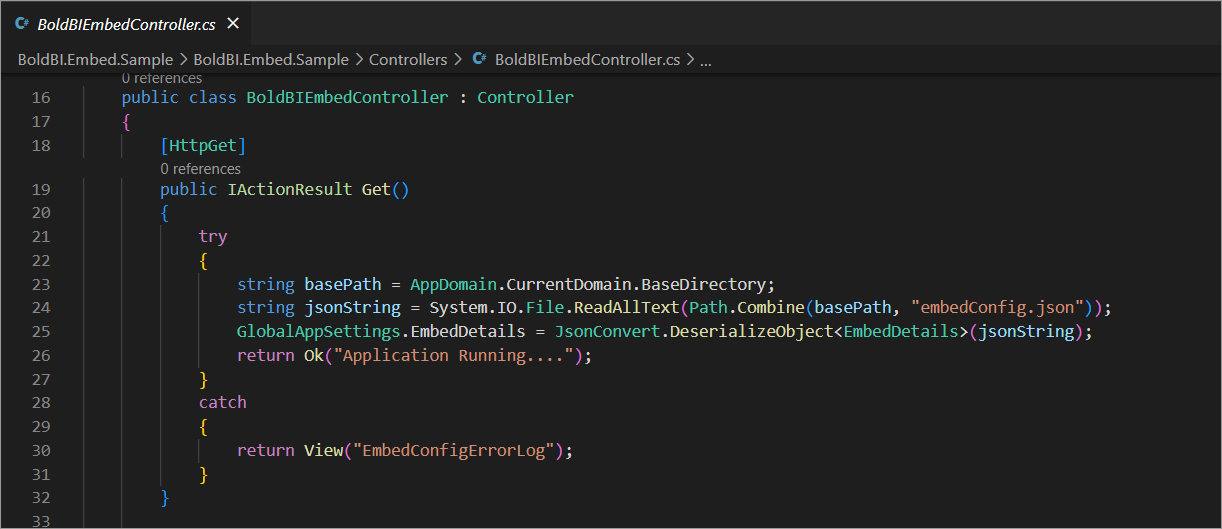This screenshot has width=1222, height=529.
Task: Click the Controller base class name
Action: [x=526, y=98]
